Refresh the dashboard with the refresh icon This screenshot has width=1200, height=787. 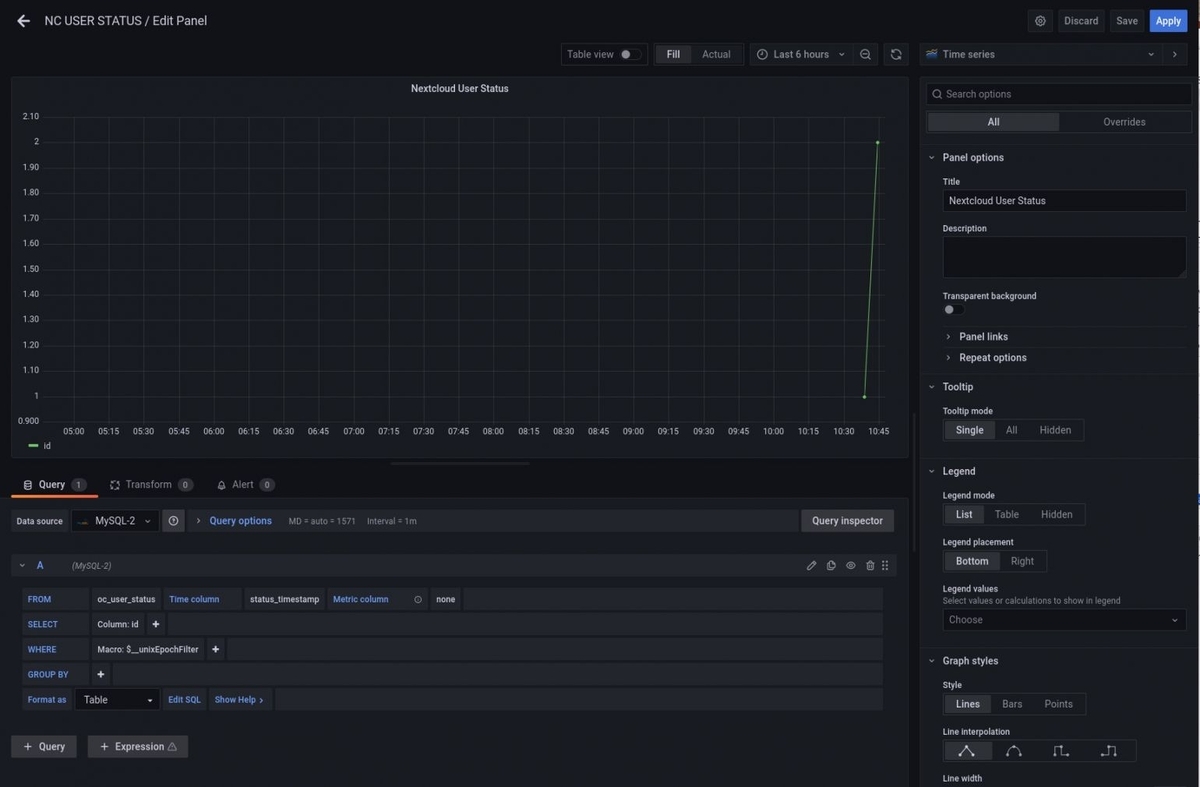(x=895, y=54)
